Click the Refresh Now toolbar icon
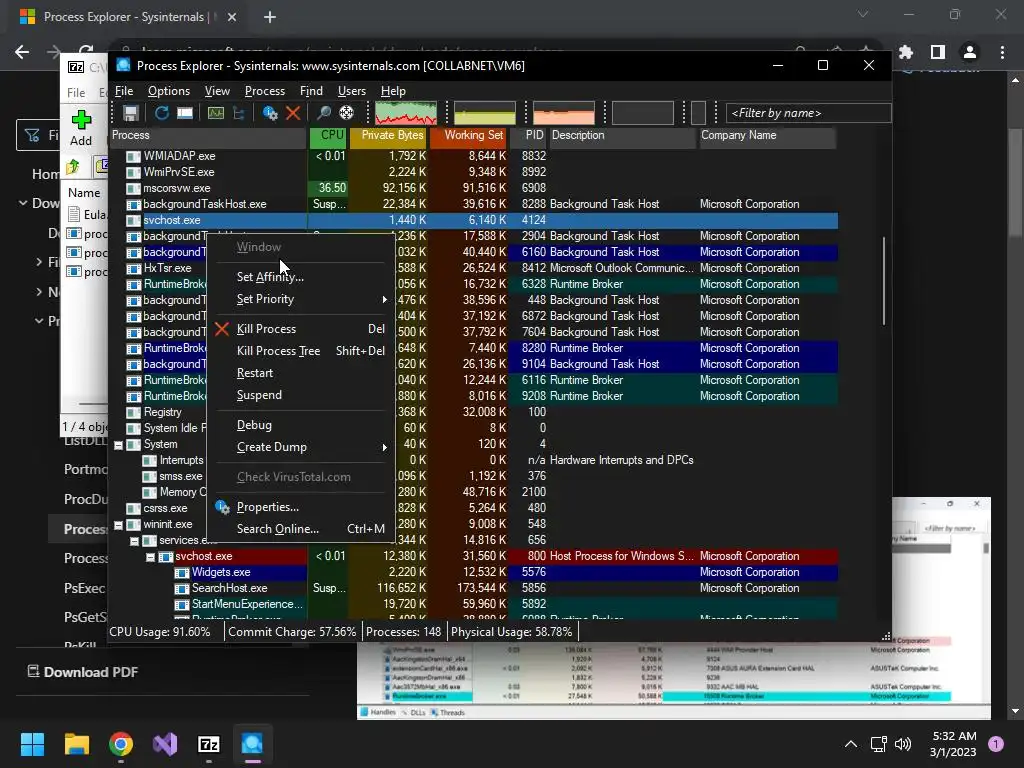Viewport: 1024px width, 768px height. click(161, 113)
